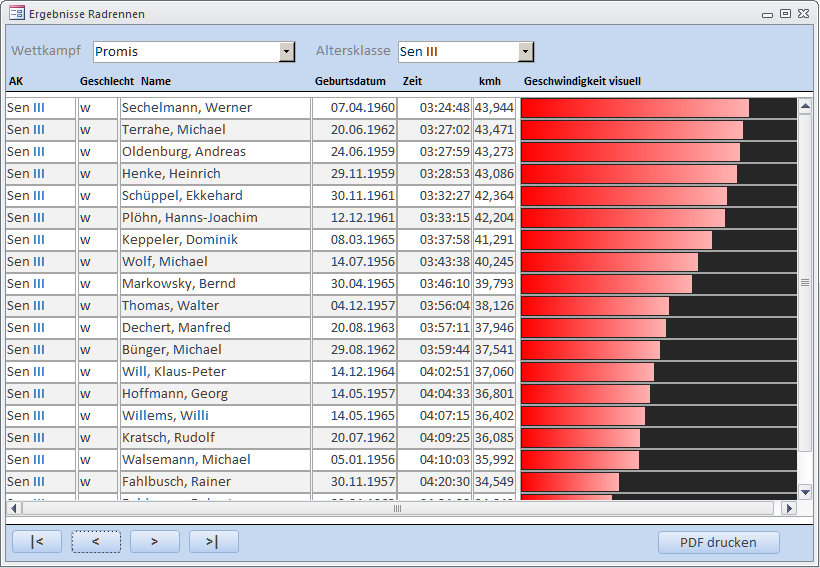This screenshot has width=820, height=568.
Task: Restore the Ergebnisse Radrennen window
Action: 785,14
